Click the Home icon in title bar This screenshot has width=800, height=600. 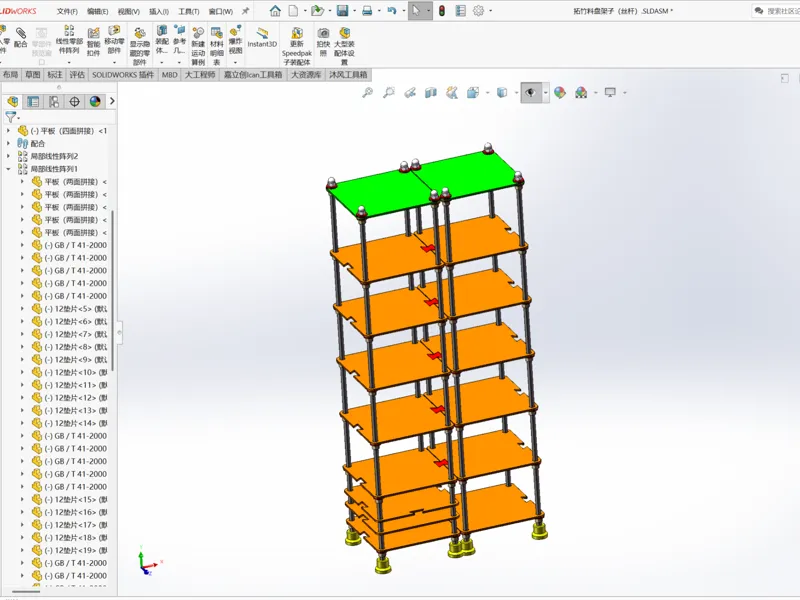(x=275, y=11)
